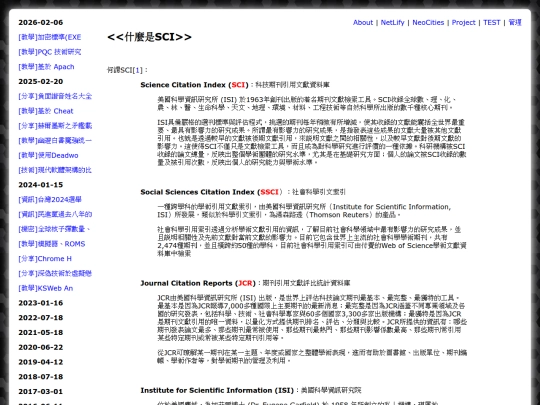Open the [資訊]台灣2024選舉 article
The height and width of the screenshot is (405, 540).
pos(50,200)
